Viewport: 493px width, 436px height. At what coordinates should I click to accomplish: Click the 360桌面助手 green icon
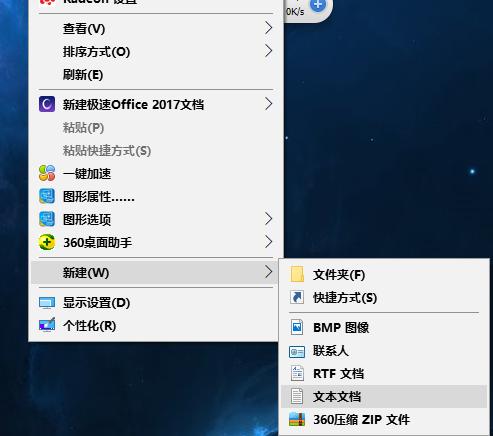(47, 242)
